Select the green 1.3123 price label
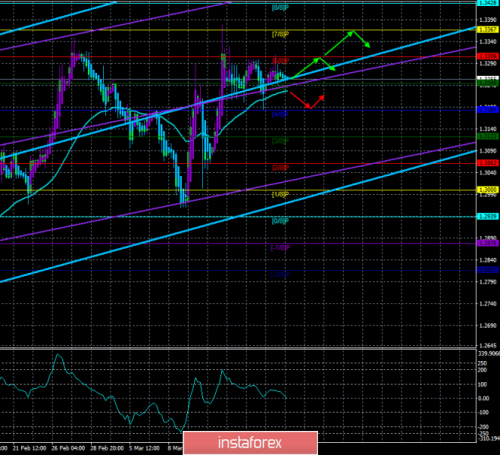Image resolution: width=500 pixels, height=455 pixels. 488,136
